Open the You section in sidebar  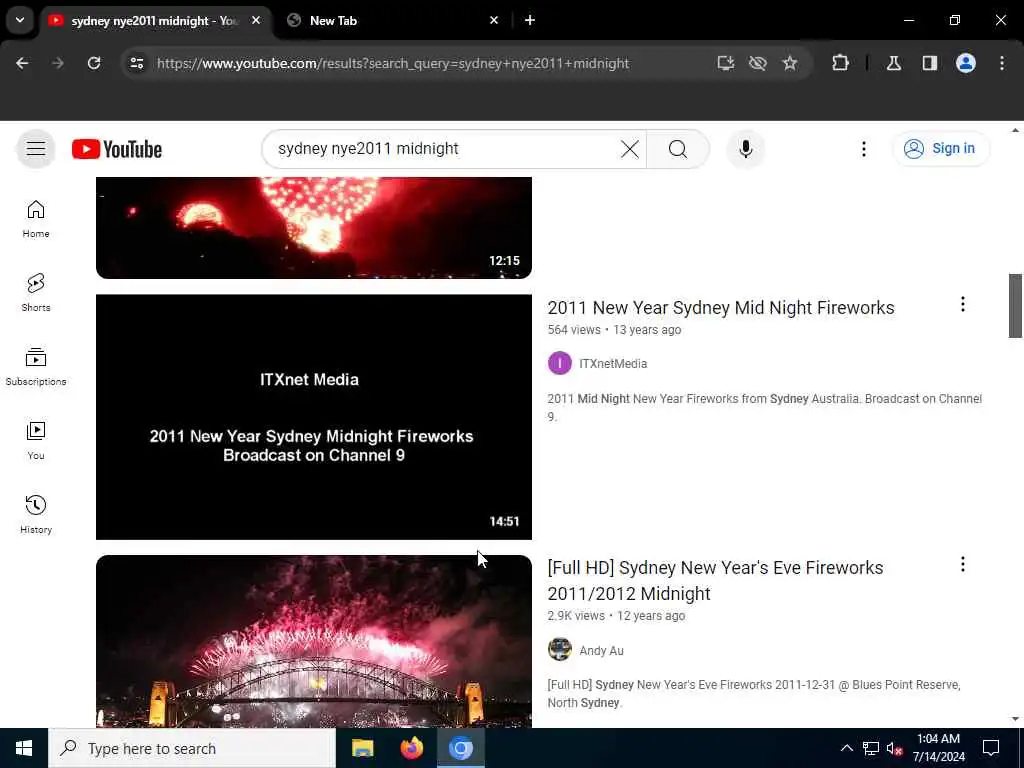[36, 441]
